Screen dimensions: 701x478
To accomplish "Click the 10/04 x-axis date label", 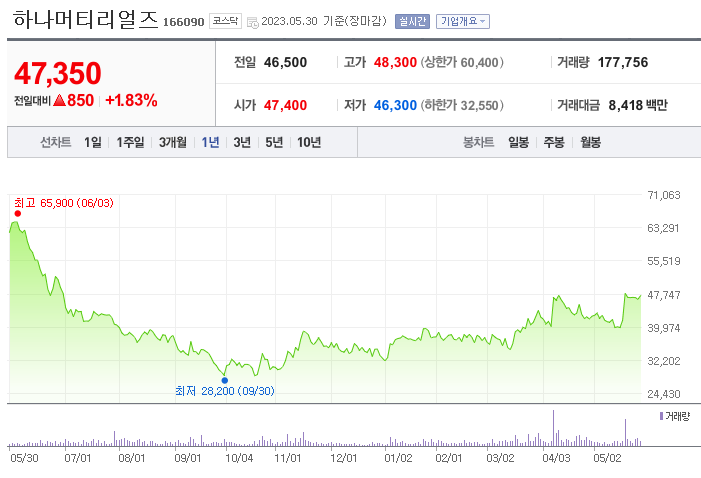I will coord(239,458).
